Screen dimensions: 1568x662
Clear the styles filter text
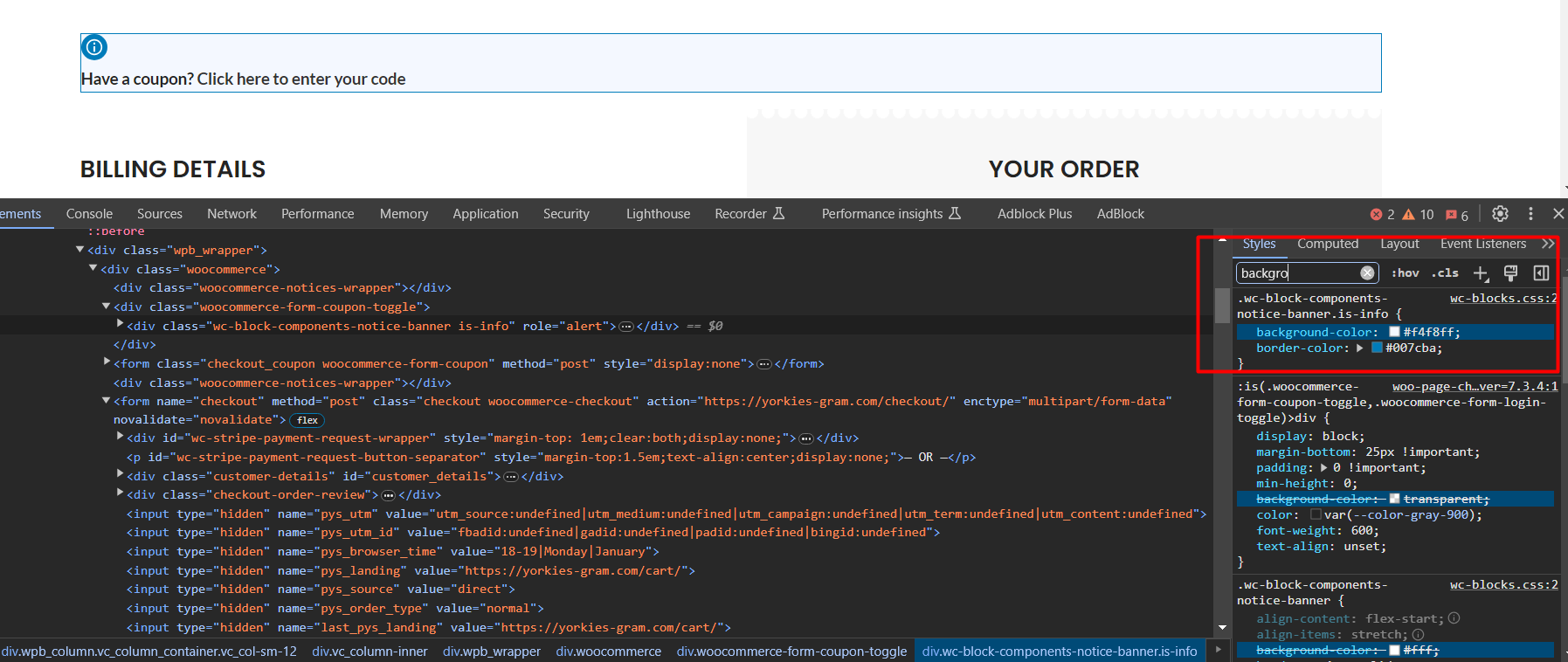coord(1367,273)
